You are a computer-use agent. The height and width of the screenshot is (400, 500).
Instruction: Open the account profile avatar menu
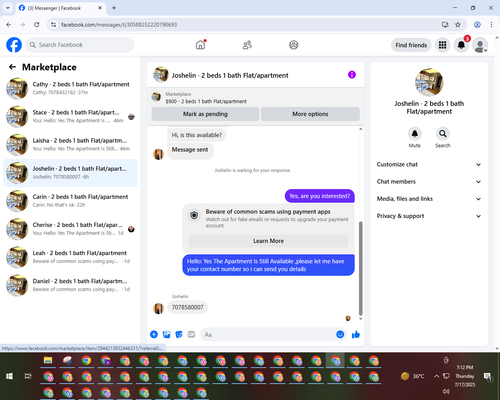tap(480, 45)
